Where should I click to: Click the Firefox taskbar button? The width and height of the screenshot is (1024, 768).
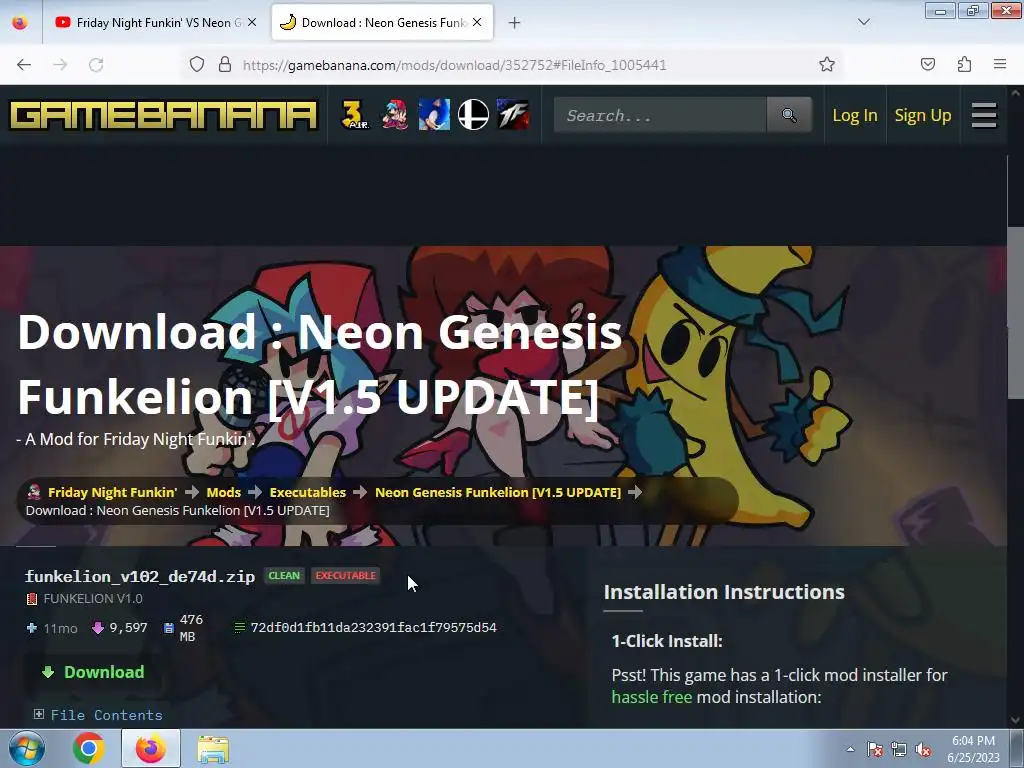151,748
